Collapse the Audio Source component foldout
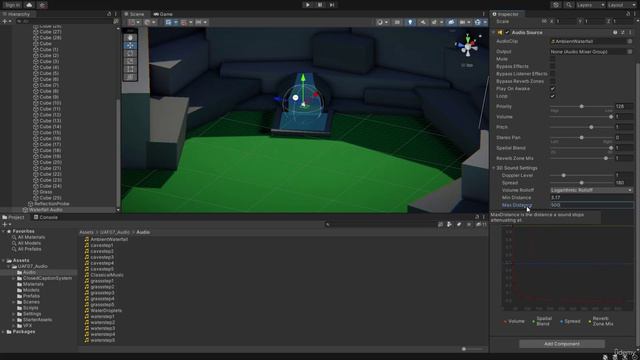 click(493, 32)
